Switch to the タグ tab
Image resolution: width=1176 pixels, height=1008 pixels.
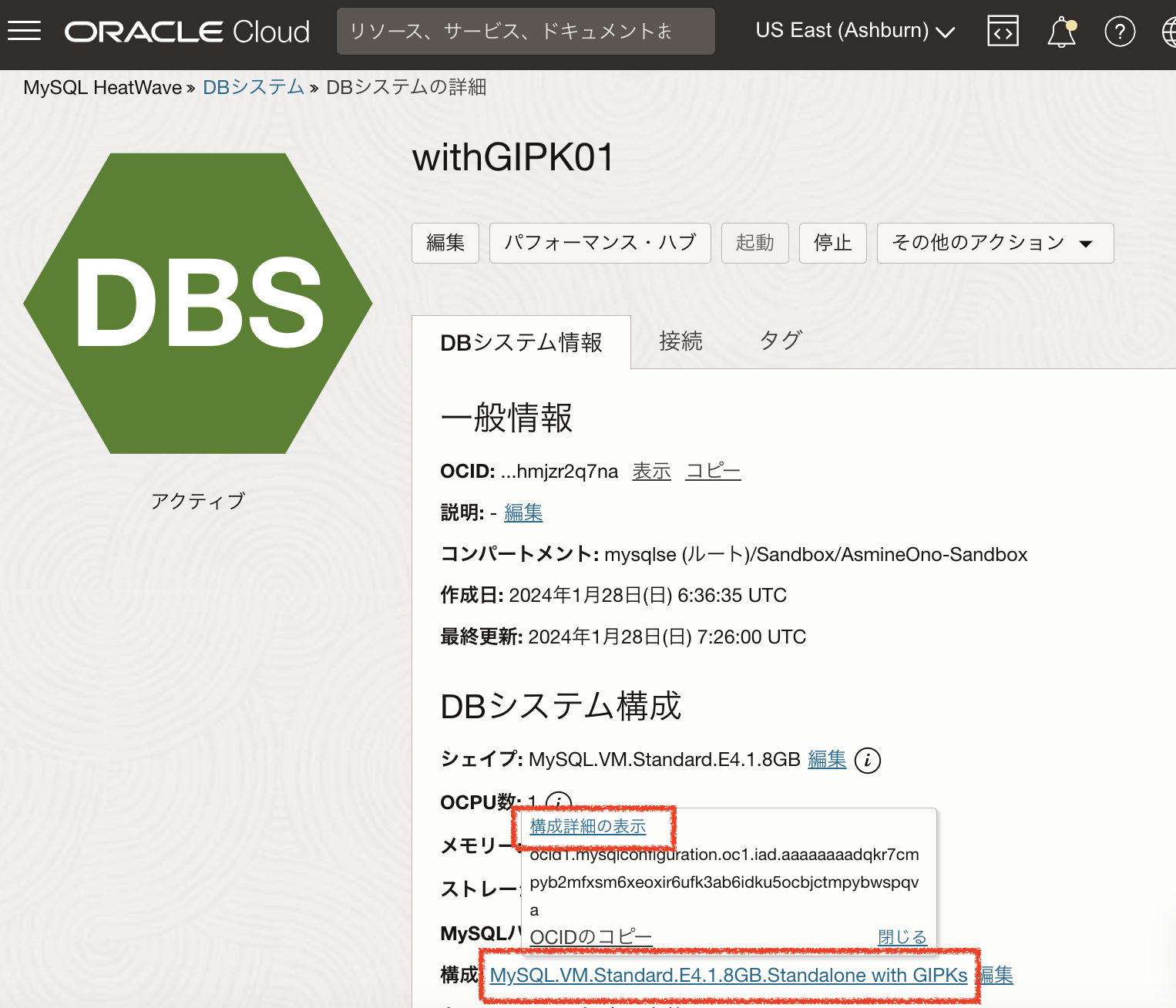tap(781, 341)
